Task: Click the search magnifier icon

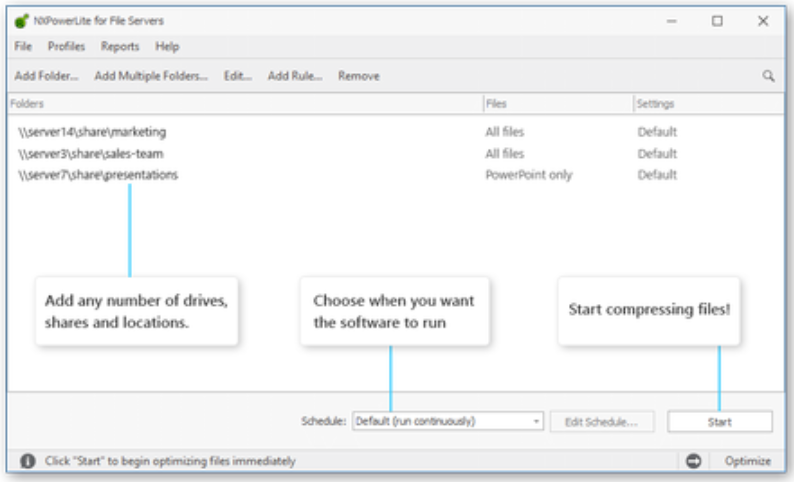Action: (768, 76)
